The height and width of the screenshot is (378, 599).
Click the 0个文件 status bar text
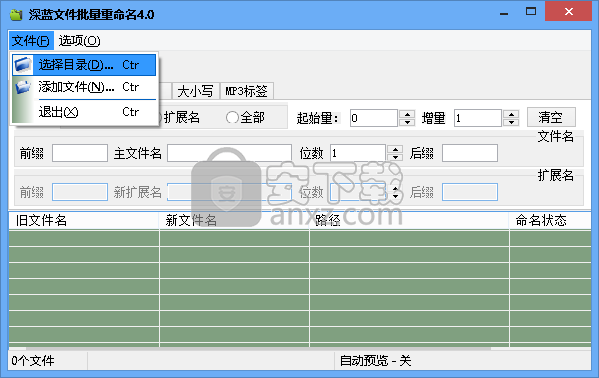33,360
